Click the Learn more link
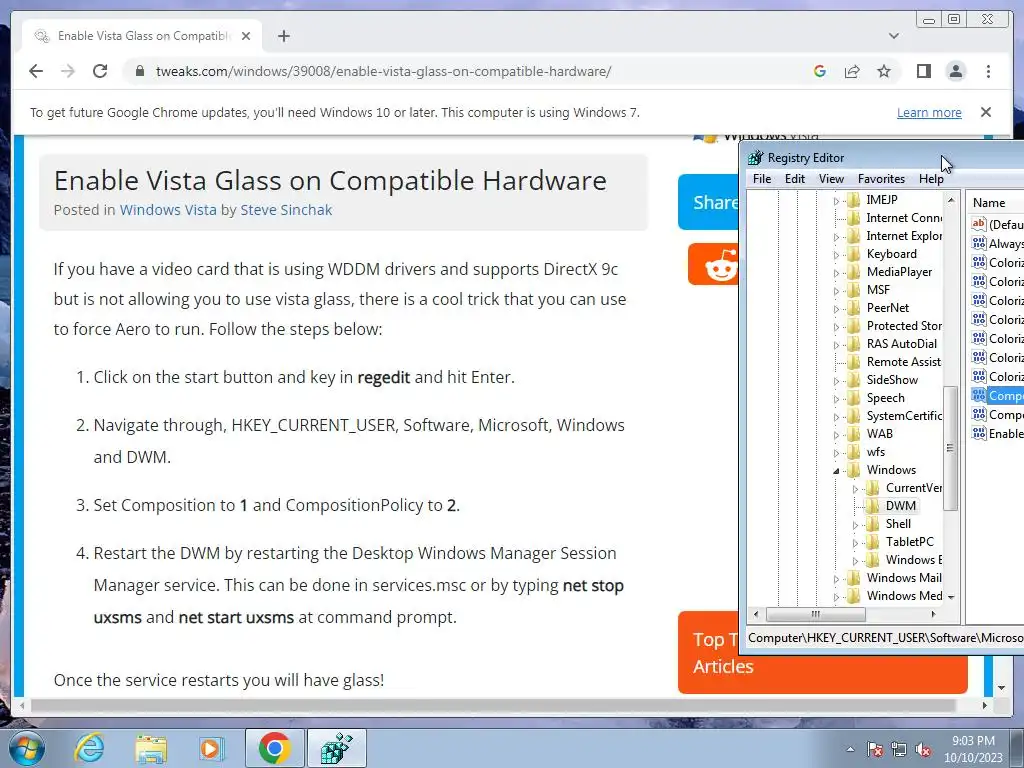 click(929, 112)
